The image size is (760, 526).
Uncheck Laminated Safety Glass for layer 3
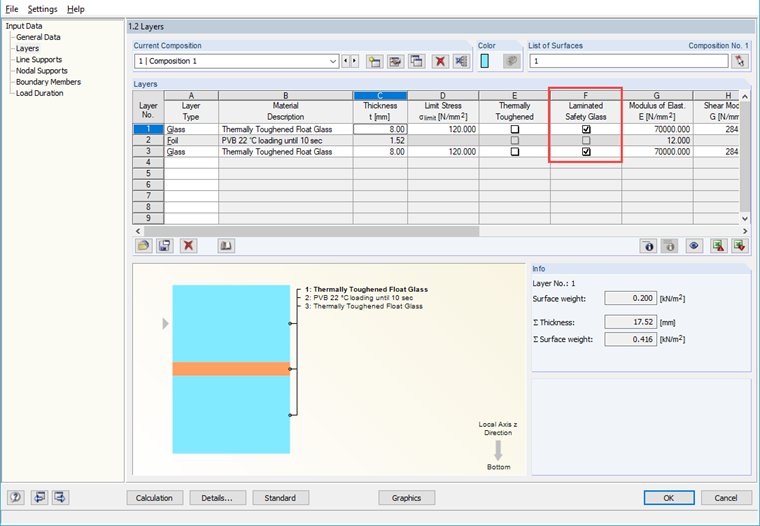click(586, 152)
